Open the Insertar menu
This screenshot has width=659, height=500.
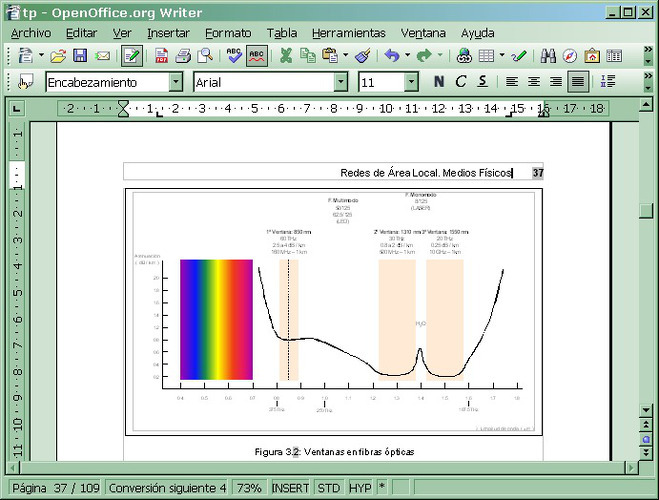(168, 33)
